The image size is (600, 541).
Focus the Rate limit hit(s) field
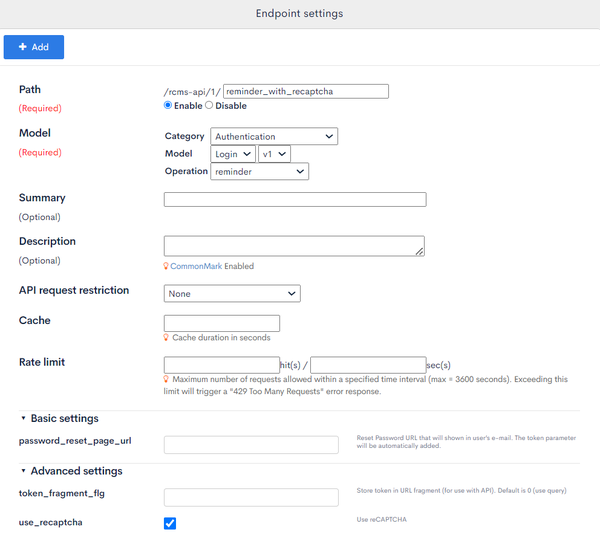[x=222, y=365]
